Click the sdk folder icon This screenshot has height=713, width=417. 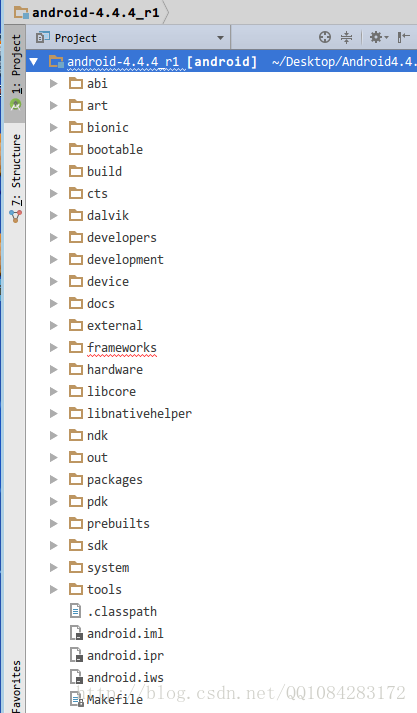tap(76, 545)
